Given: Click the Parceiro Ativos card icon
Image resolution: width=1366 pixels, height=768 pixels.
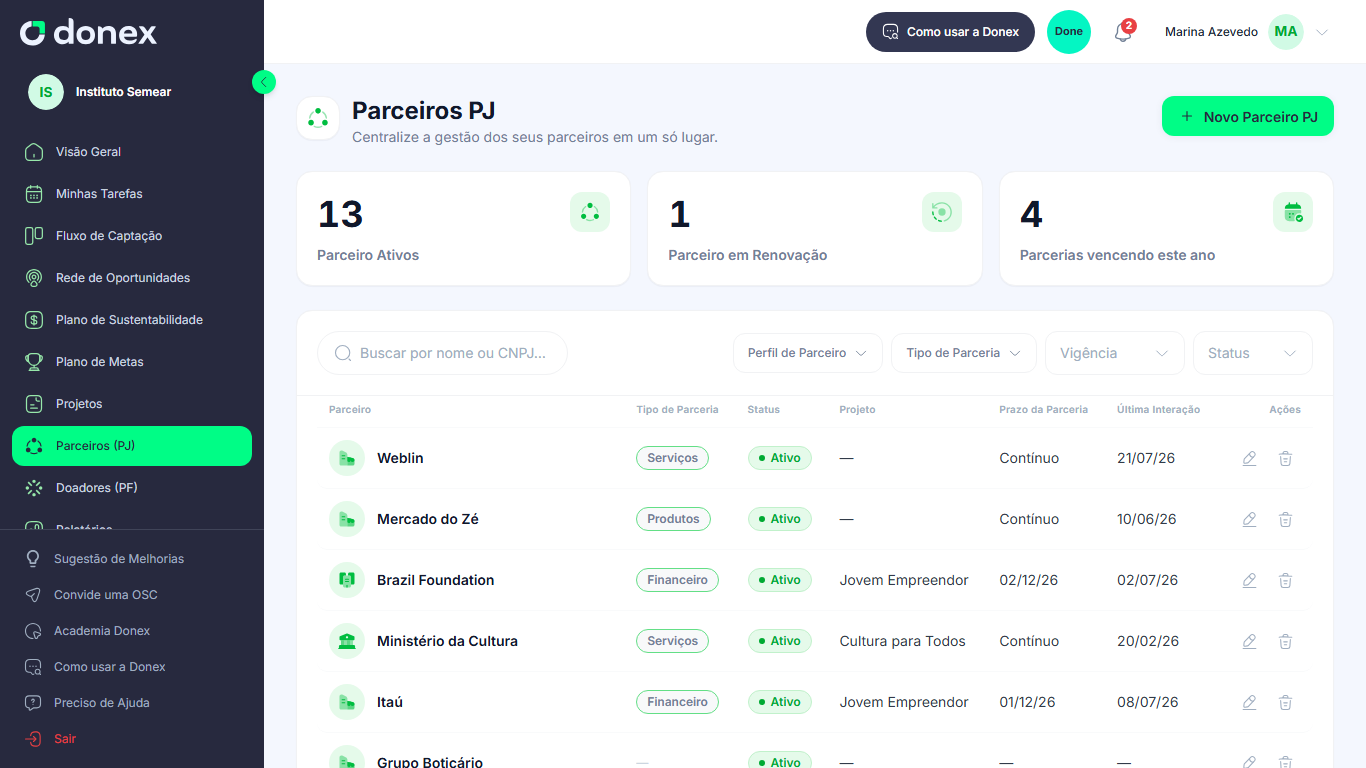Looking at the screenshot, I should [x=590, y=212].
